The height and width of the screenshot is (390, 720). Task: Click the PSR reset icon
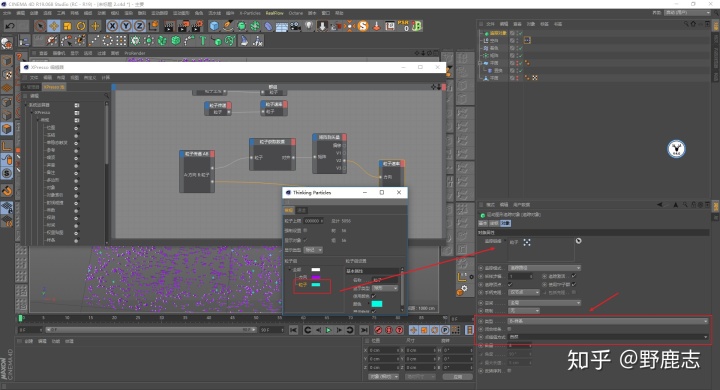(x=403, y=26)
